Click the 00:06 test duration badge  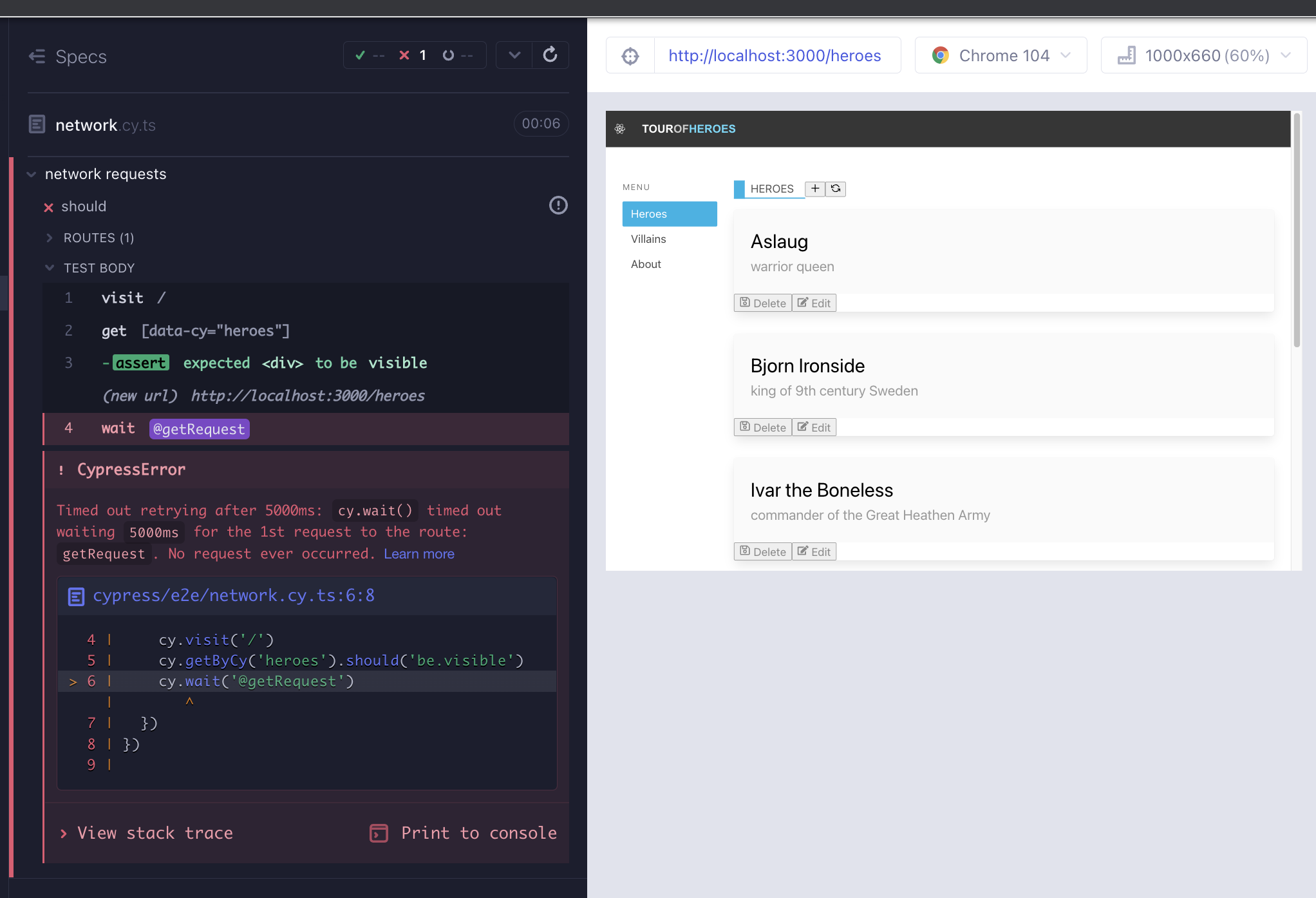point(541,124)
